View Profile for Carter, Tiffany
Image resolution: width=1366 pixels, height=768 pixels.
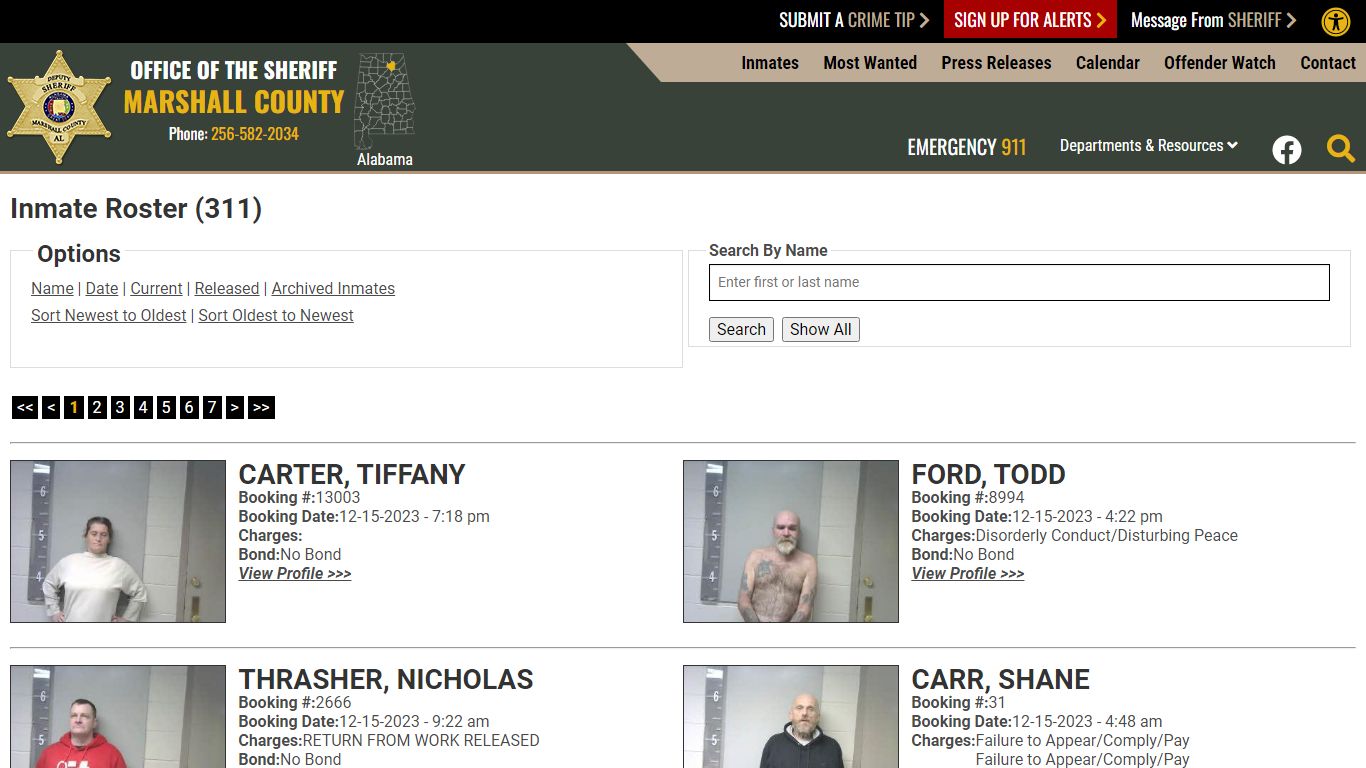pyautogui.click(x=295, y=573)
